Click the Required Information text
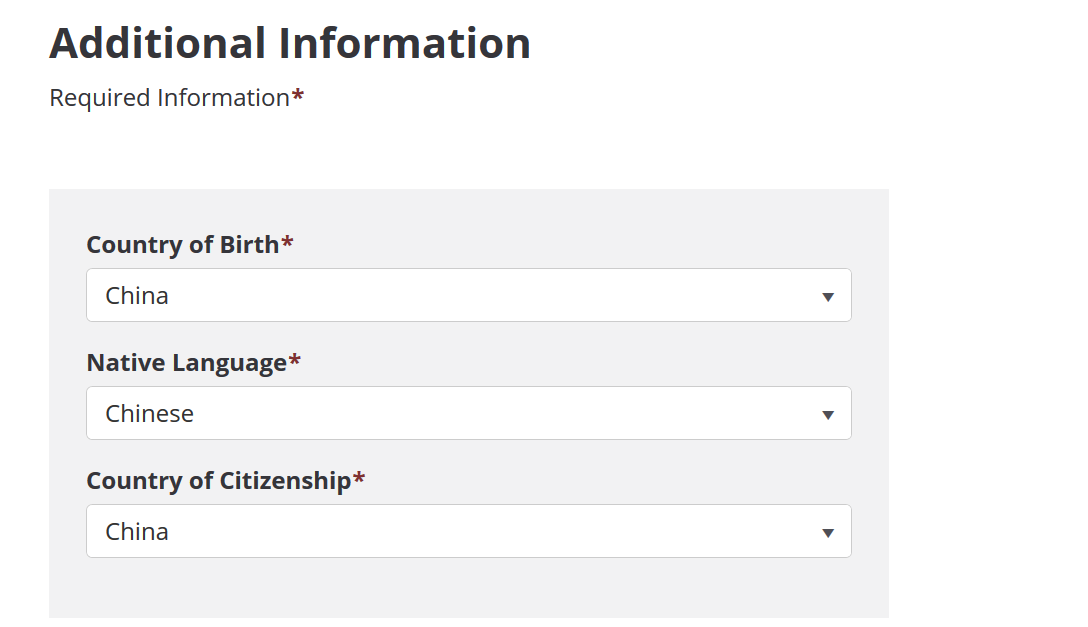The width and height of the screenshot is (1088, 627). coord(169,98)
